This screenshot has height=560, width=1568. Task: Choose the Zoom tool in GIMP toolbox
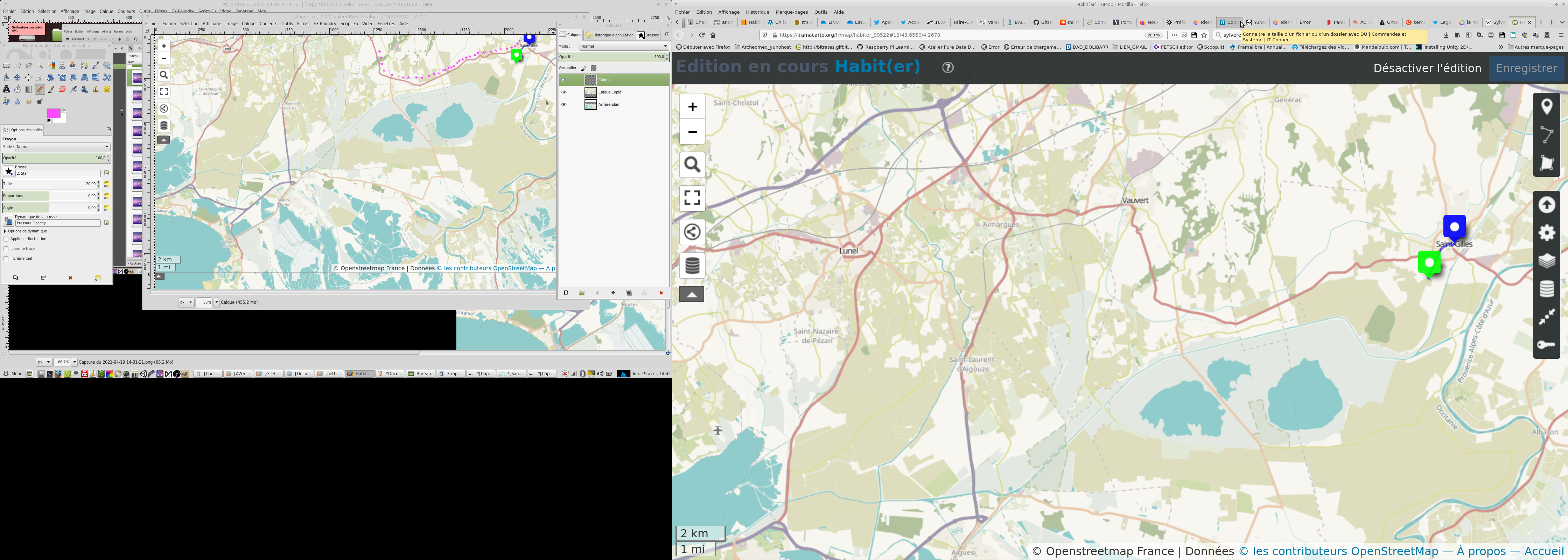pyautogui.click(x=107, y=66)
